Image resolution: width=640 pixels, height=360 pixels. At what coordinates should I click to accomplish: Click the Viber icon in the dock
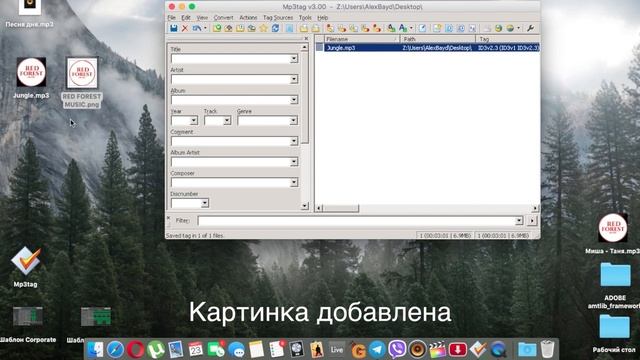click(397, 350)
